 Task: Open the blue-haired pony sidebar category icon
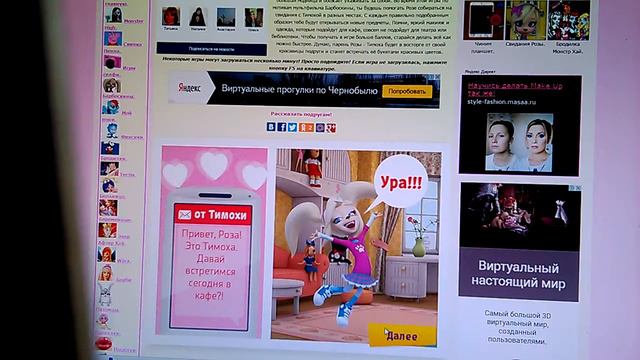coord(111,107)
